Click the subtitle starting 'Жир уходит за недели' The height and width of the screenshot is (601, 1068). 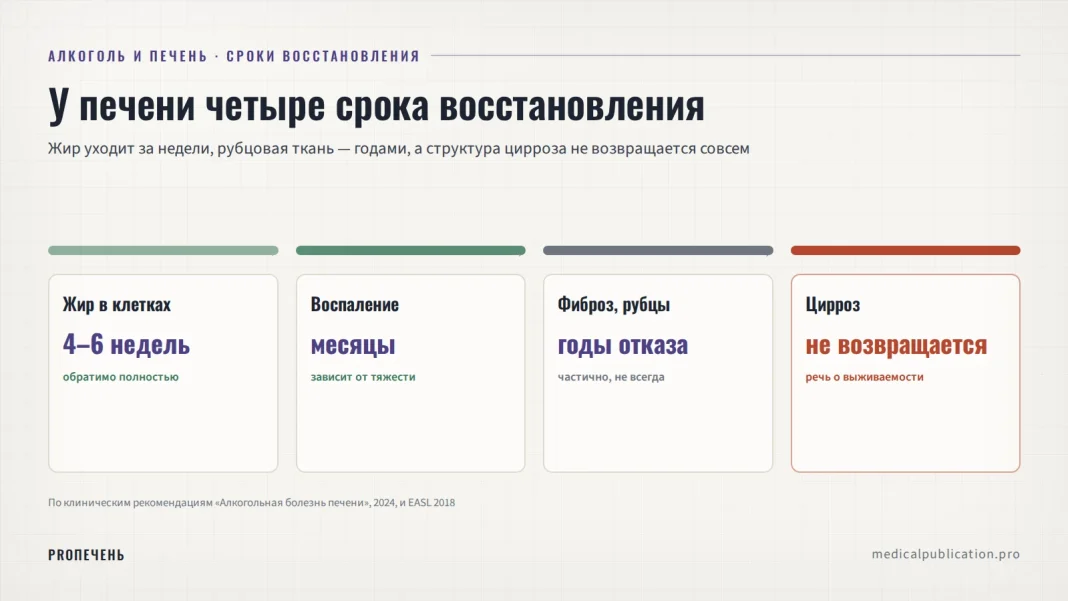(398, 149)
